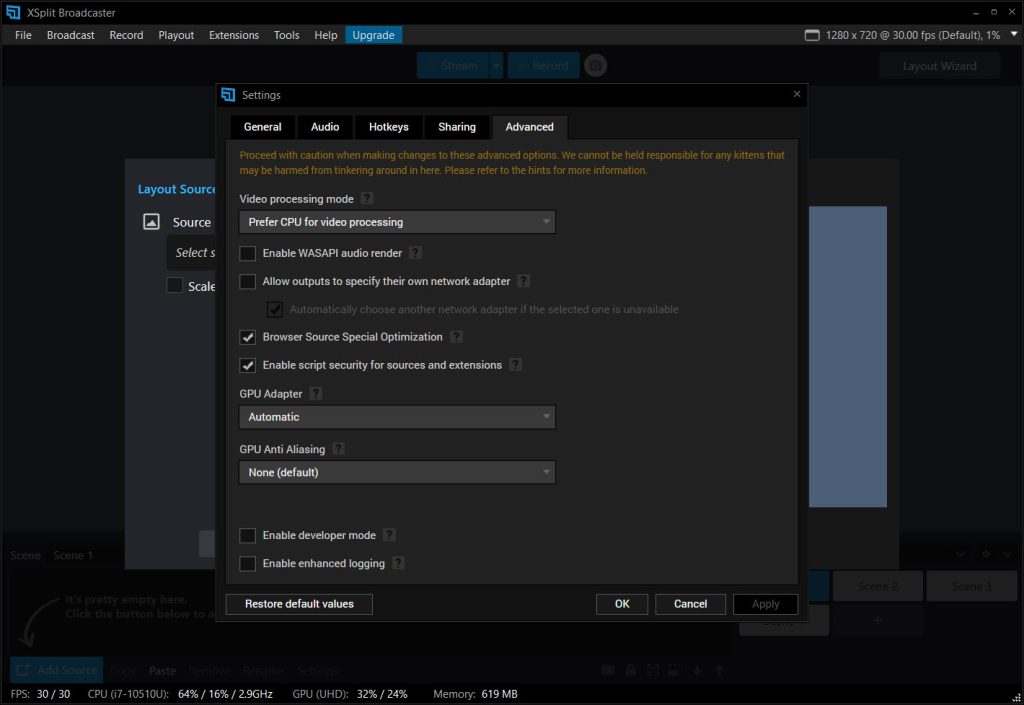Click the move source up arrow icon
This screenshot has height=705, width=1024.
[x=719, y=670]
